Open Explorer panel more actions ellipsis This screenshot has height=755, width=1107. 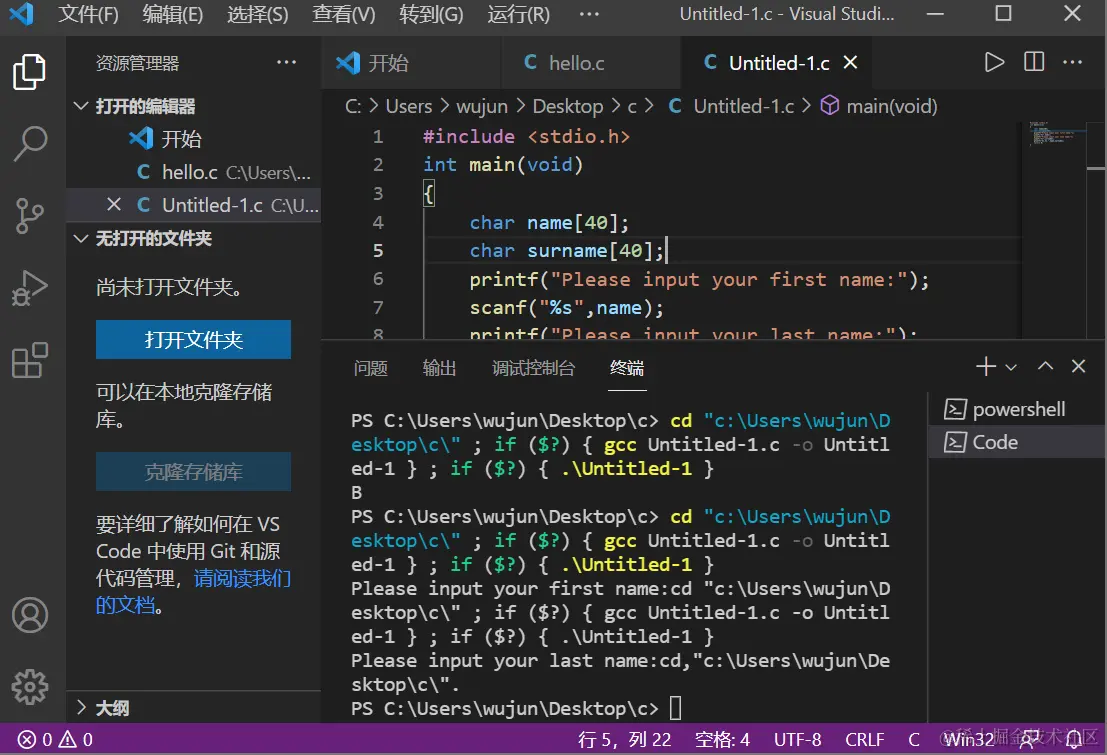pyautogui.click(x=286, y=62)
